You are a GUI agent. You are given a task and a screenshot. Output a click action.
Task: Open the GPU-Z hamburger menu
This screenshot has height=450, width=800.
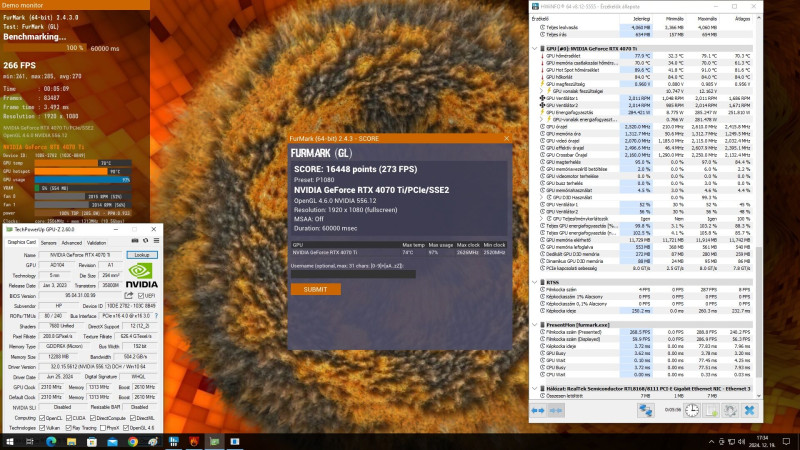coord(156,241)
